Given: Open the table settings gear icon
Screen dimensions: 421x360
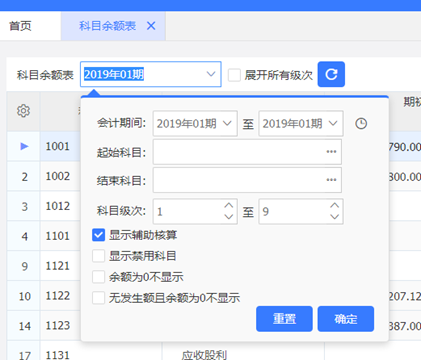Looking at the screenshot, I should click(x=23, y=111).
